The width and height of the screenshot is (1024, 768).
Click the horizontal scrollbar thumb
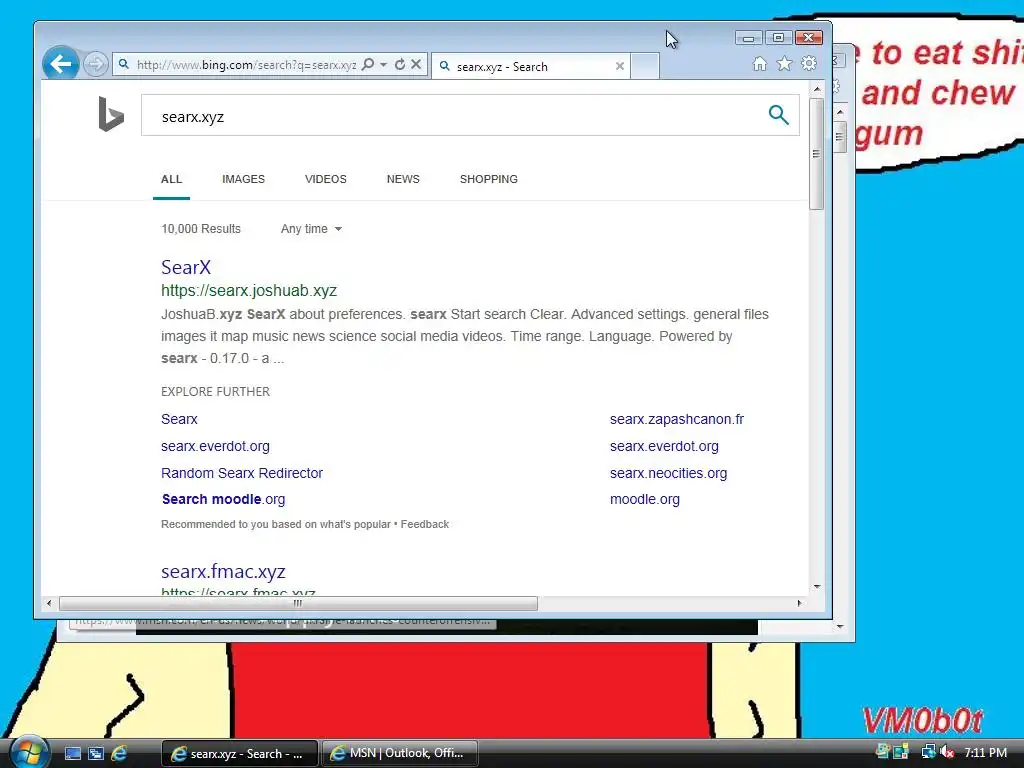point(298,603)
